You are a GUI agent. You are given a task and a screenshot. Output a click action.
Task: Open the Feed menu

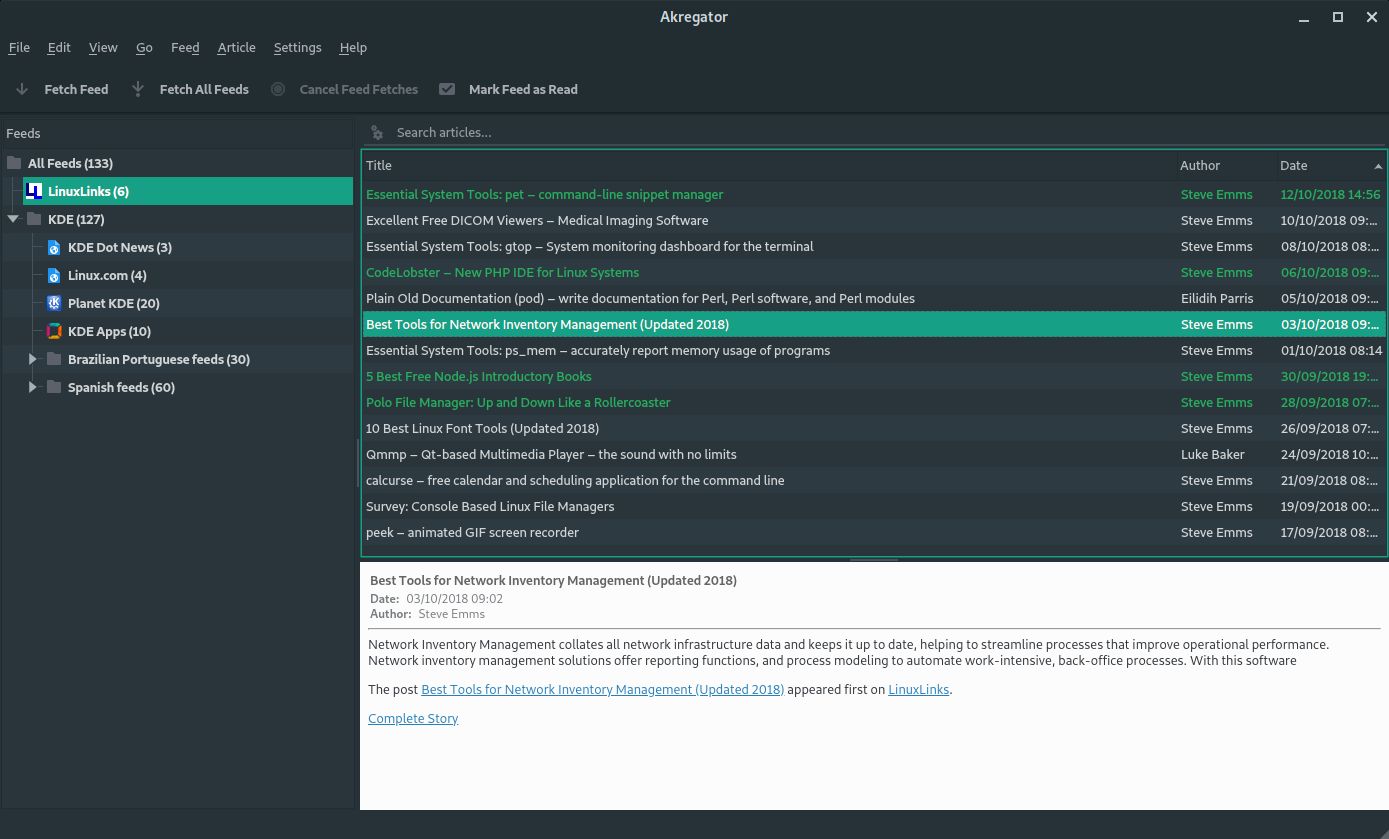[185, 47]
